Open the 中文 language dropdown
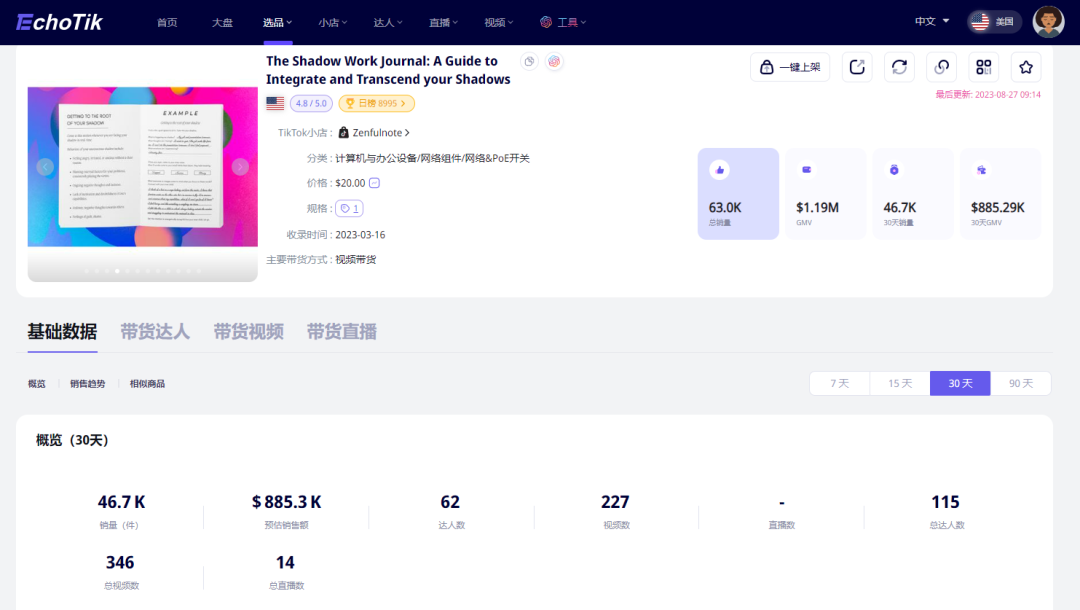The image size is (1080, 610). 932,21
